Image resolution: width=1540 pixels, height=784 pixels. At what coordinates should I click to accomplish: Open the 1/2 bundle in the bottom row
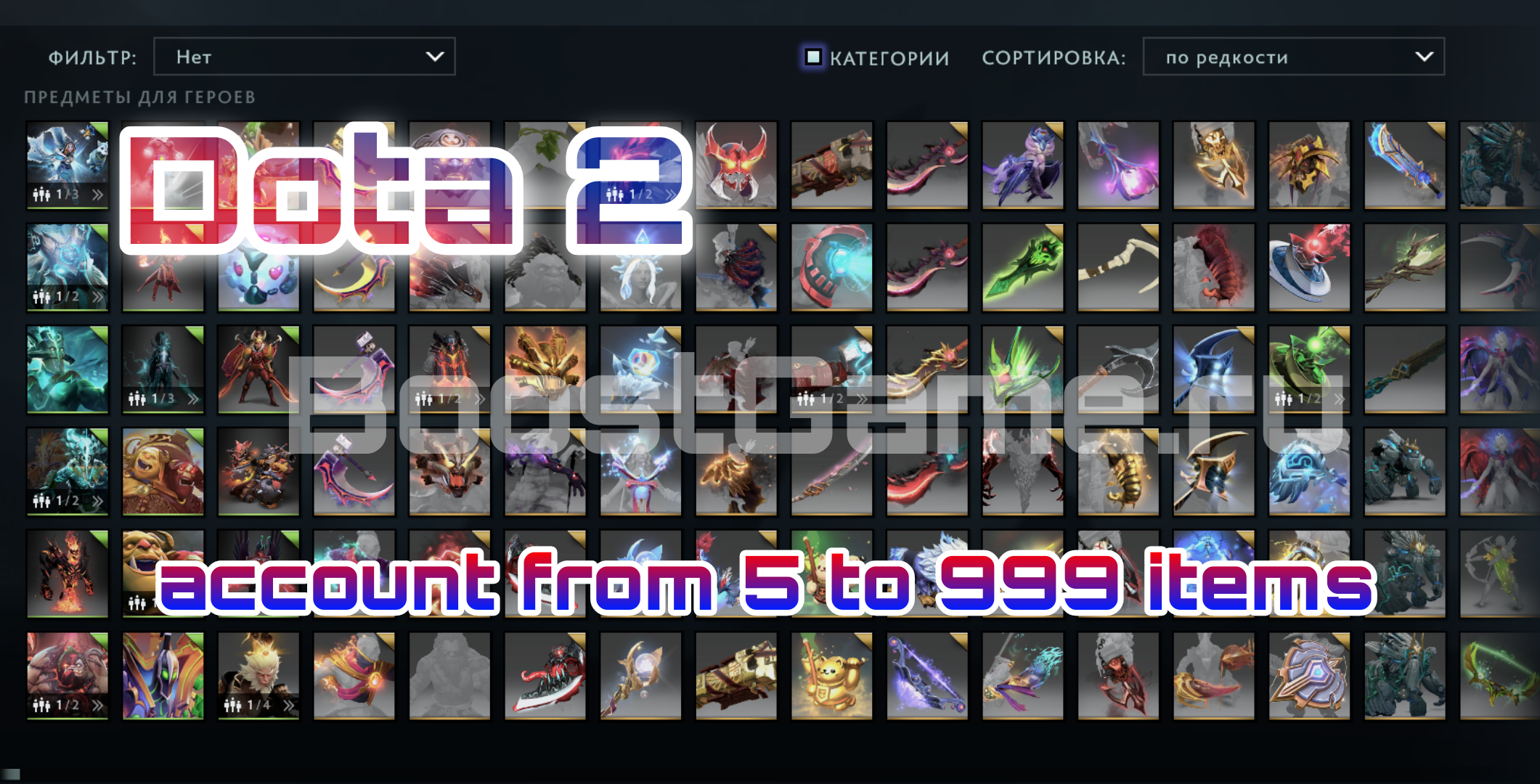tap(68, 676)
